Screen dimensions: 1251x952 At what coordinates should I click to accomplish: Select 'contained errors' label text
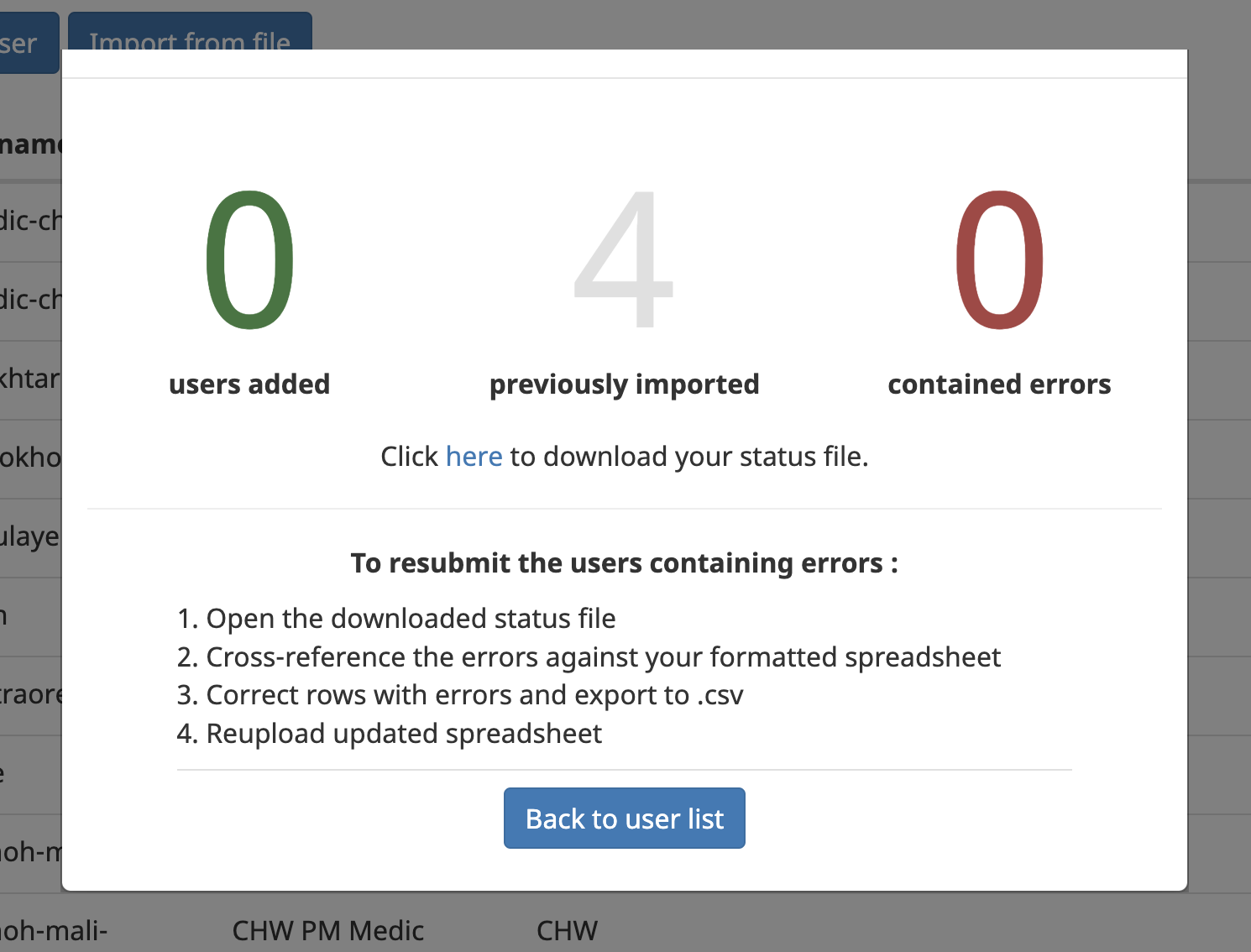999,384
